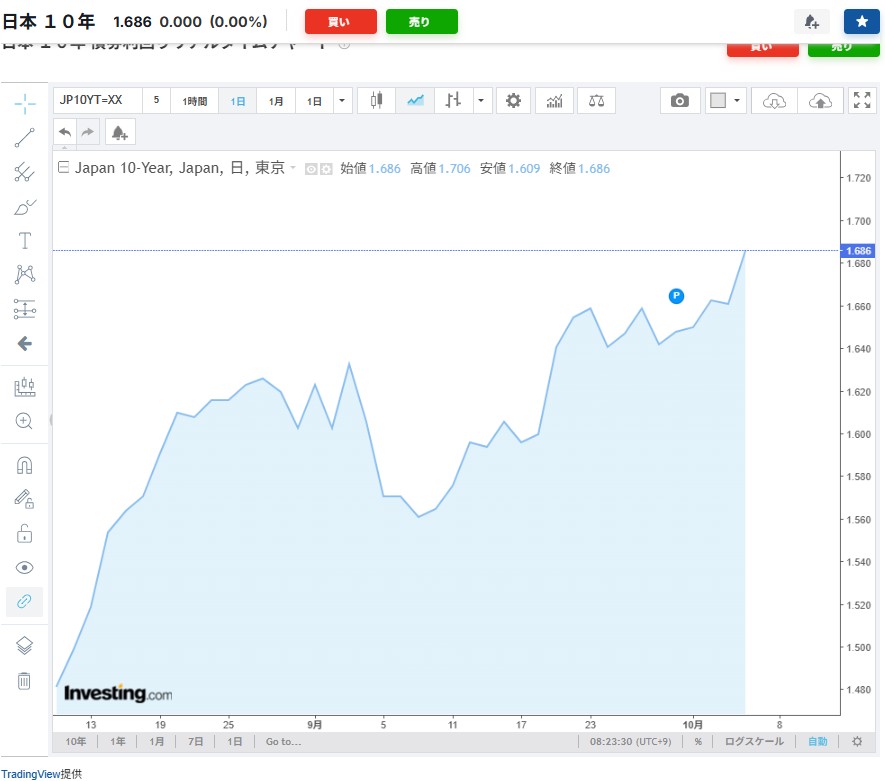The height and width of the screenshot is (781, 885).
Task: Open the symbol legend dropdown arrow
Action: (293, 168)
